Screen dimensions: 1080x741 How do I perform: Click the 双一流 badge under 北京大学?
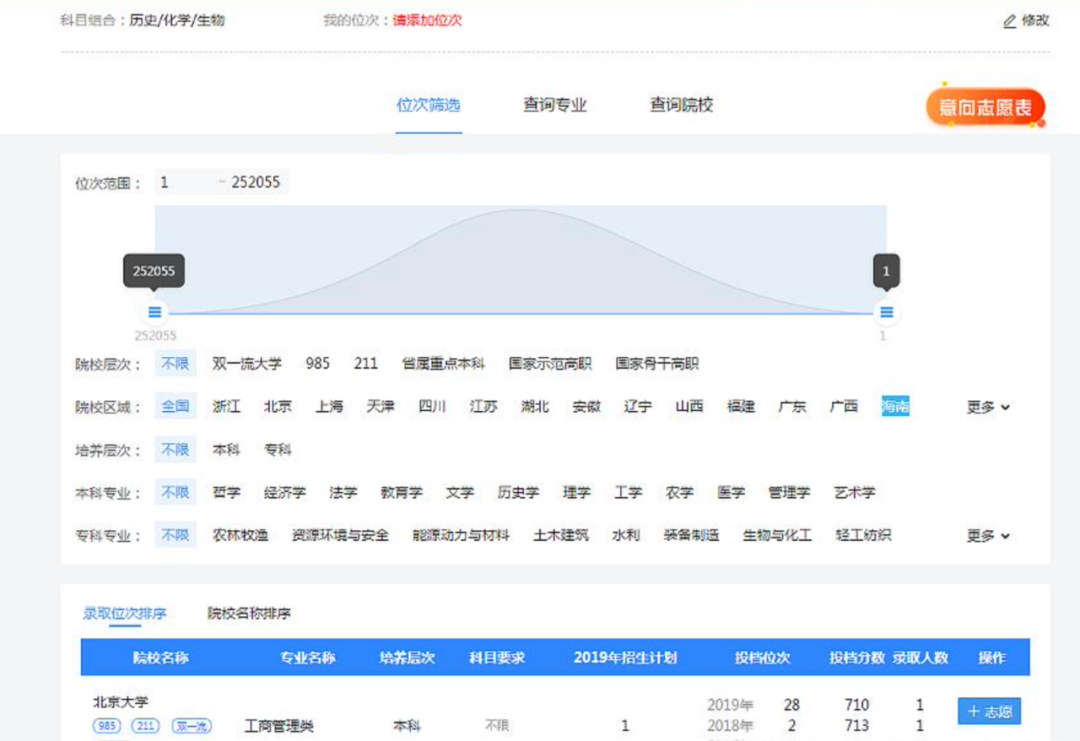point(192,728)
